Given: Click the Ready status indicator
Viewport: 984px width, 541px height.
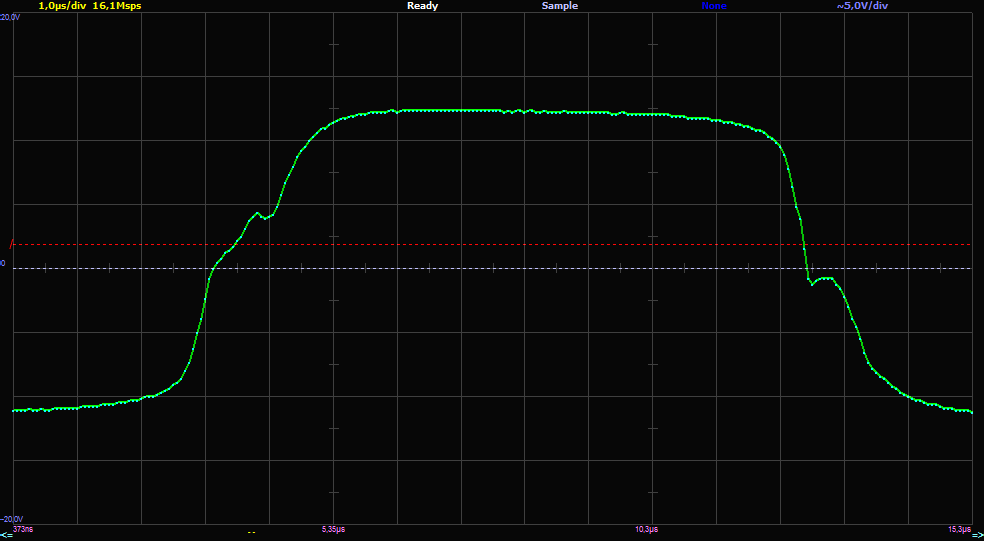Looking at the screenshot, I should [x=422, y=6].
